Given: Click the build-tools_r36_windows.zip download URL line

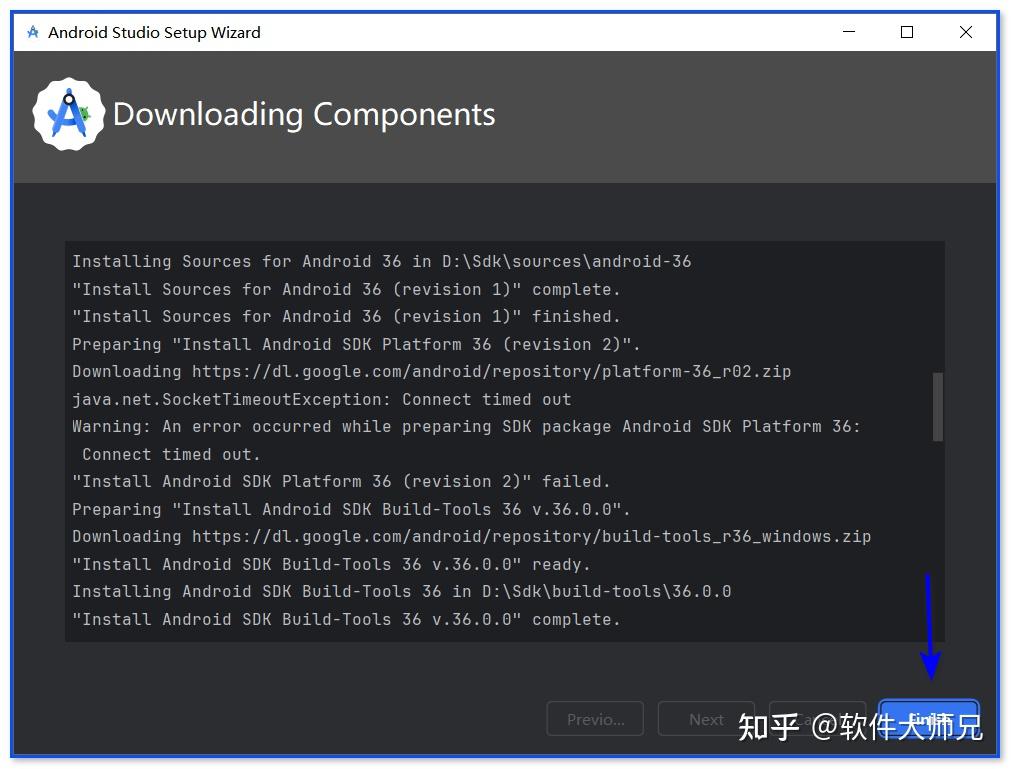Looking at the screenshot, I should [x=471, y=537].
